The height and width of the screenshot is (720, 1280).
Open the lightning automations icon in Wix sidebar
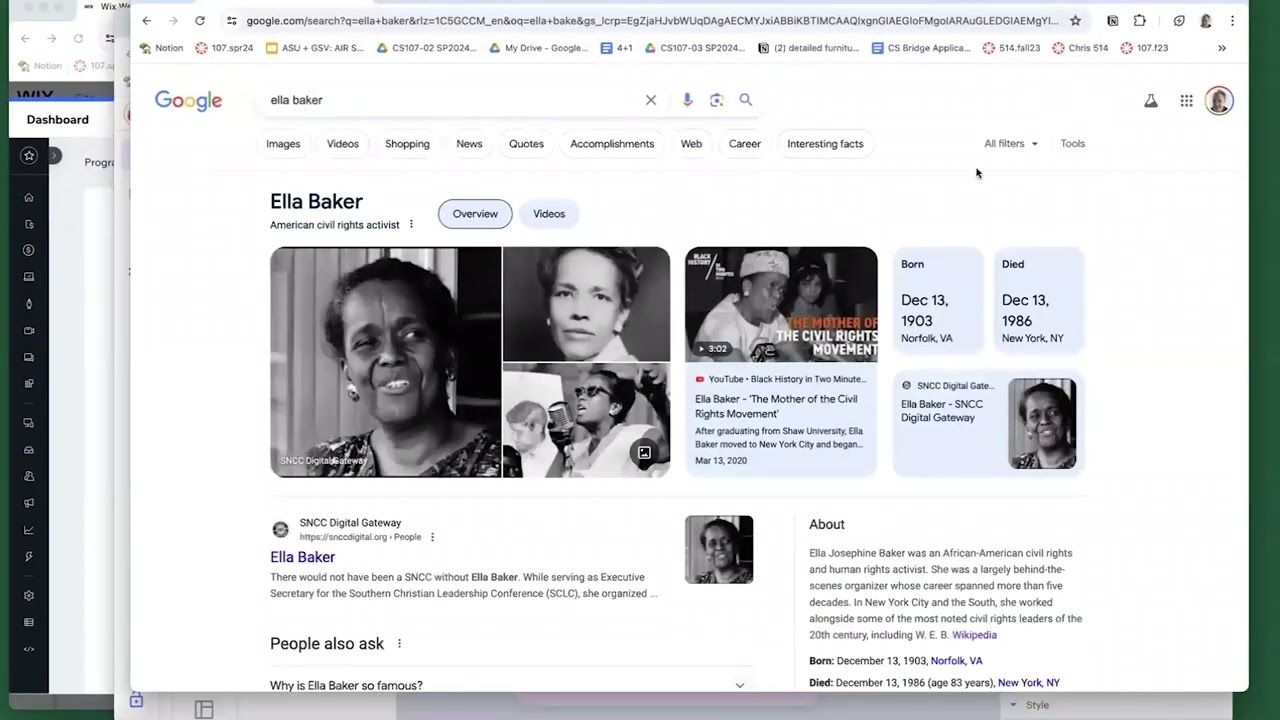coord(29,557)
